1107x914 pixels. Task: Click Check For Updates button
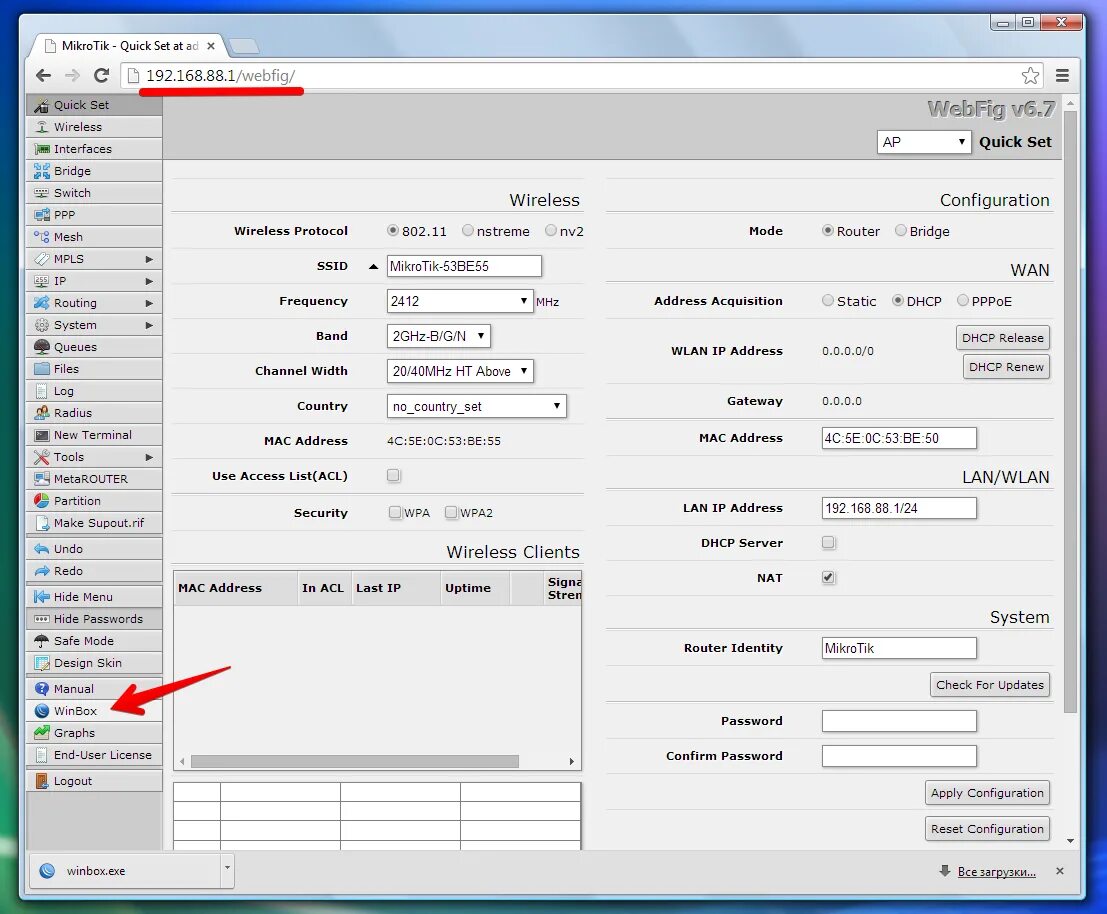990,684
